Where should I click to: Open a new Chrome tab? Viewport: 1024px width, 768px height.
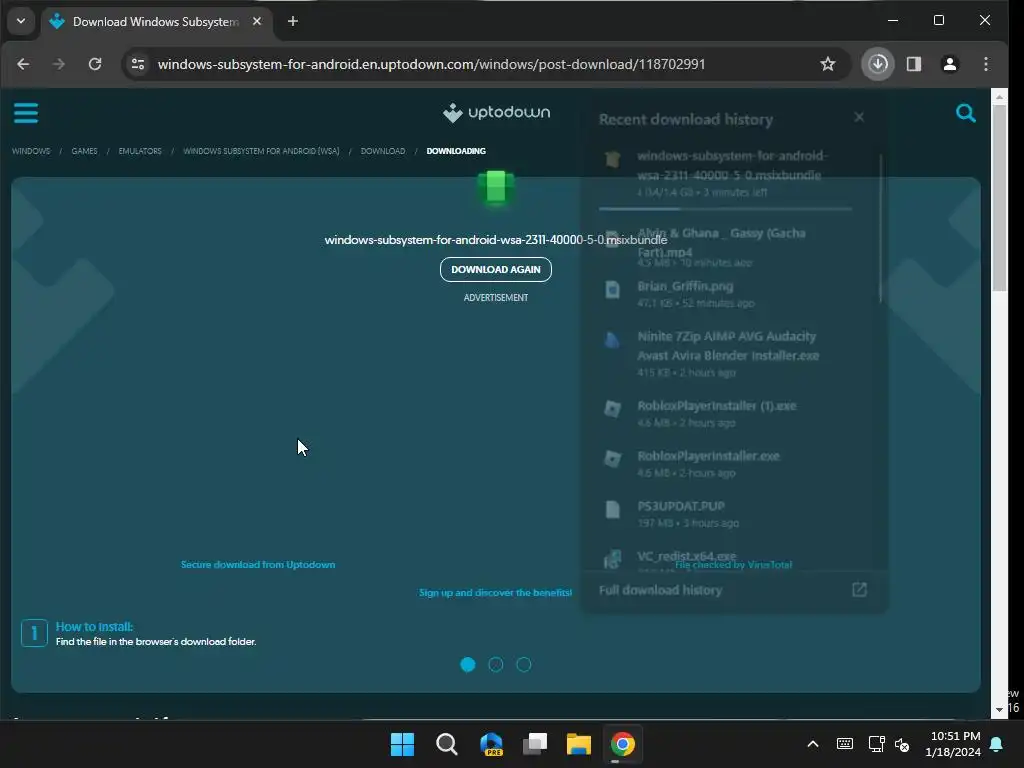click(x=293, y=22)
